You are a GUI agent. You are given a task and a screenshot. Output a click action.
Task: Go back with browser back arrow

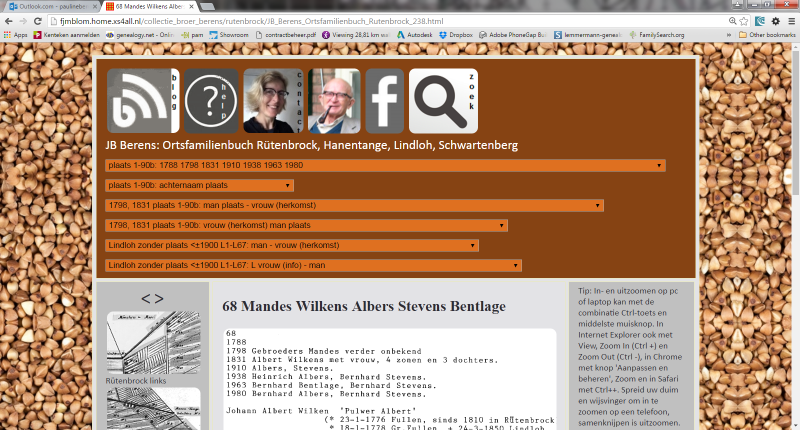pyautogui.click(x=9, y=21)
